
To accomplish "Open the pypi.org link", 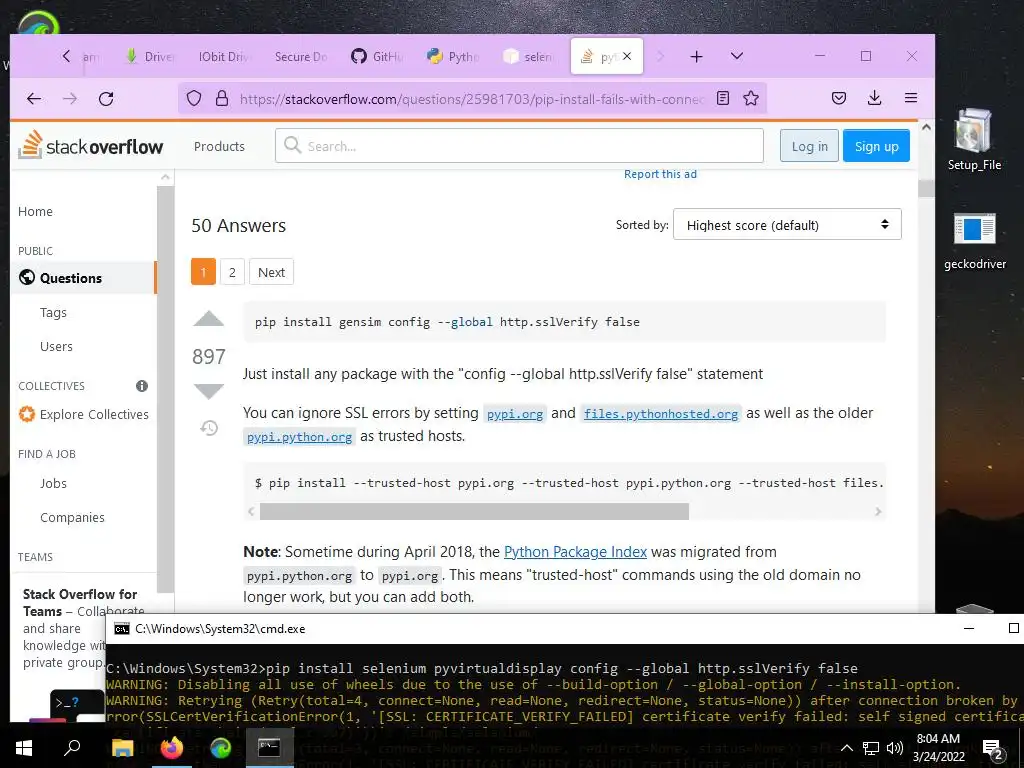I will [x=515, y=414].
